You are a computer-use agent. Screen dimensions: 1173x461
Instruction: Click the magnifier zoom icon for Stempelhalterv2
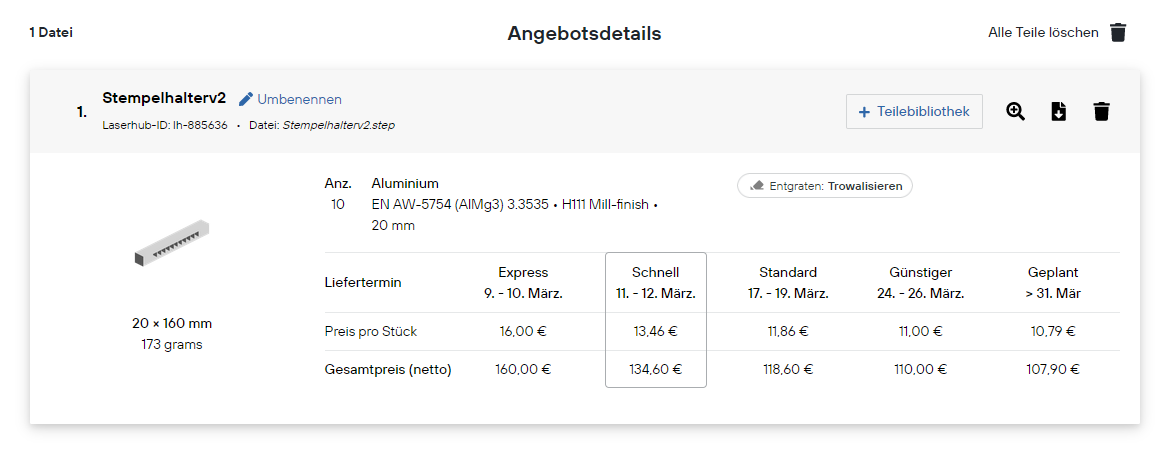click(1014, 112)
